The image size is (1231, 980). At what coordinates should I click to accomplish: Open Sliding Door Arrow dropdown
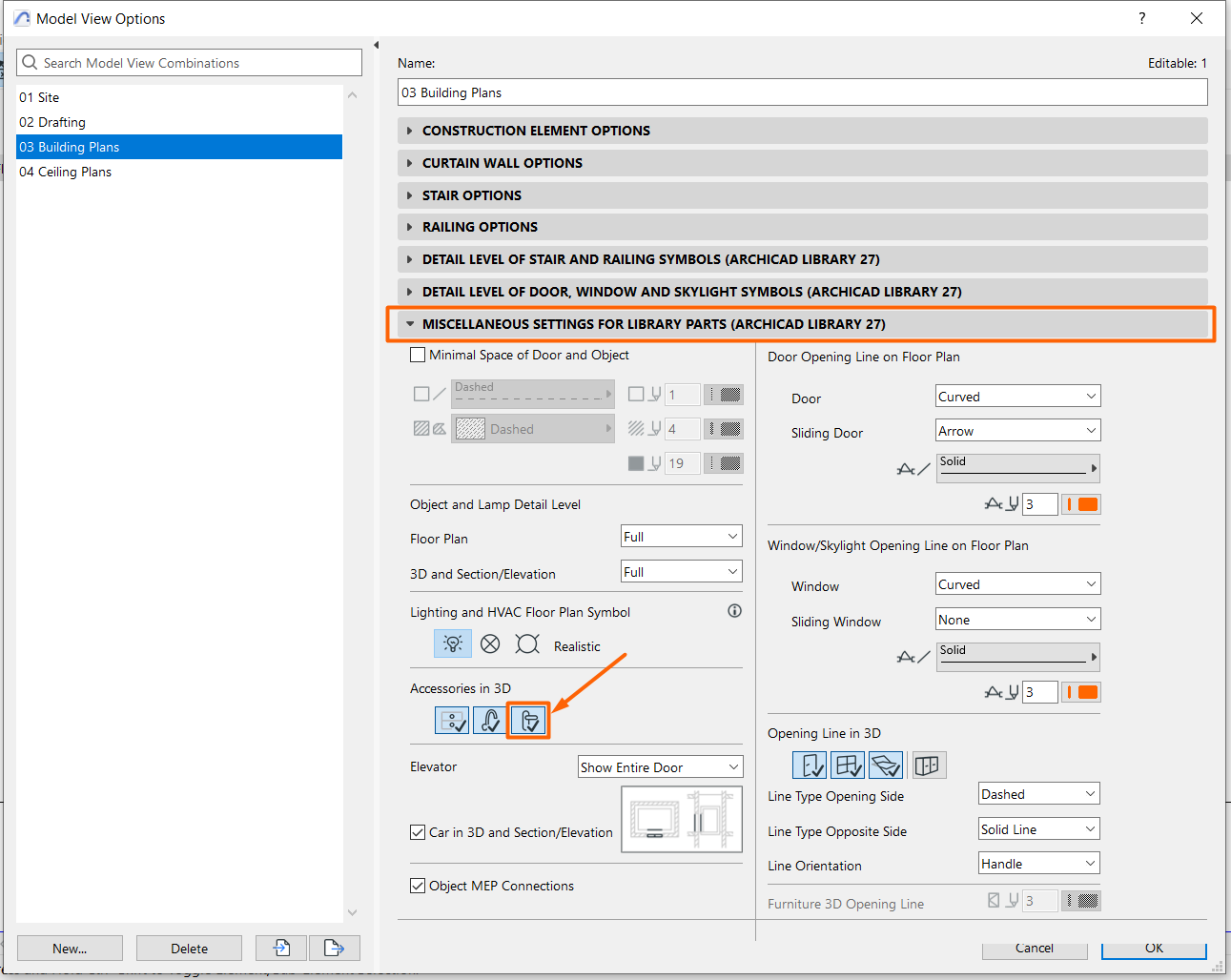1018,431
